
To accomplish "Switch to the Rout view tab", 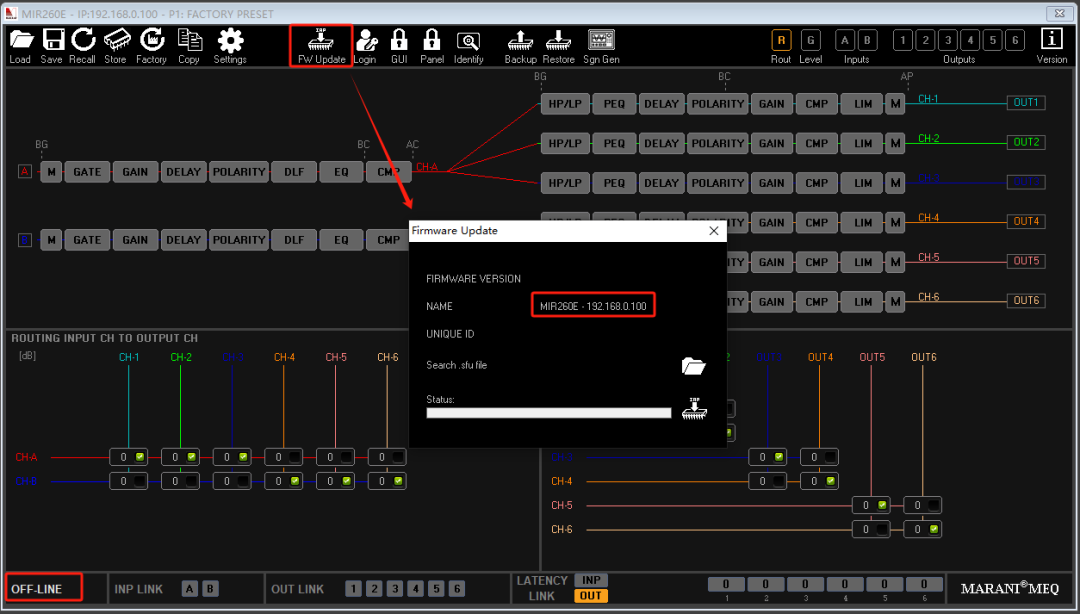I will click(781, 40).
